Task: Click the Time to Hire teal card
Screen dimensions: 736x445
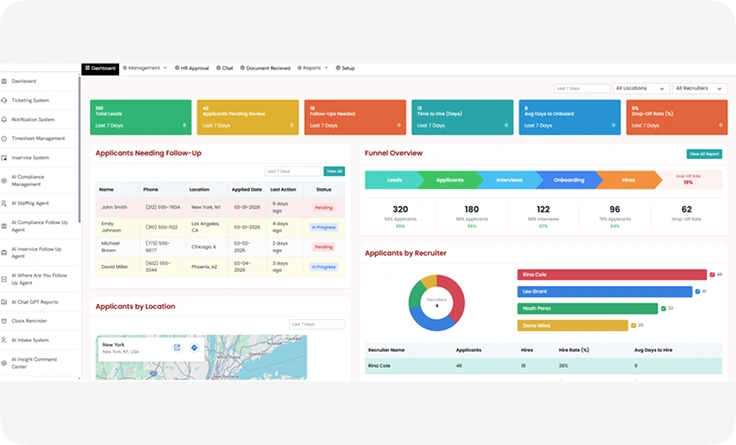Action: [462, 117]
